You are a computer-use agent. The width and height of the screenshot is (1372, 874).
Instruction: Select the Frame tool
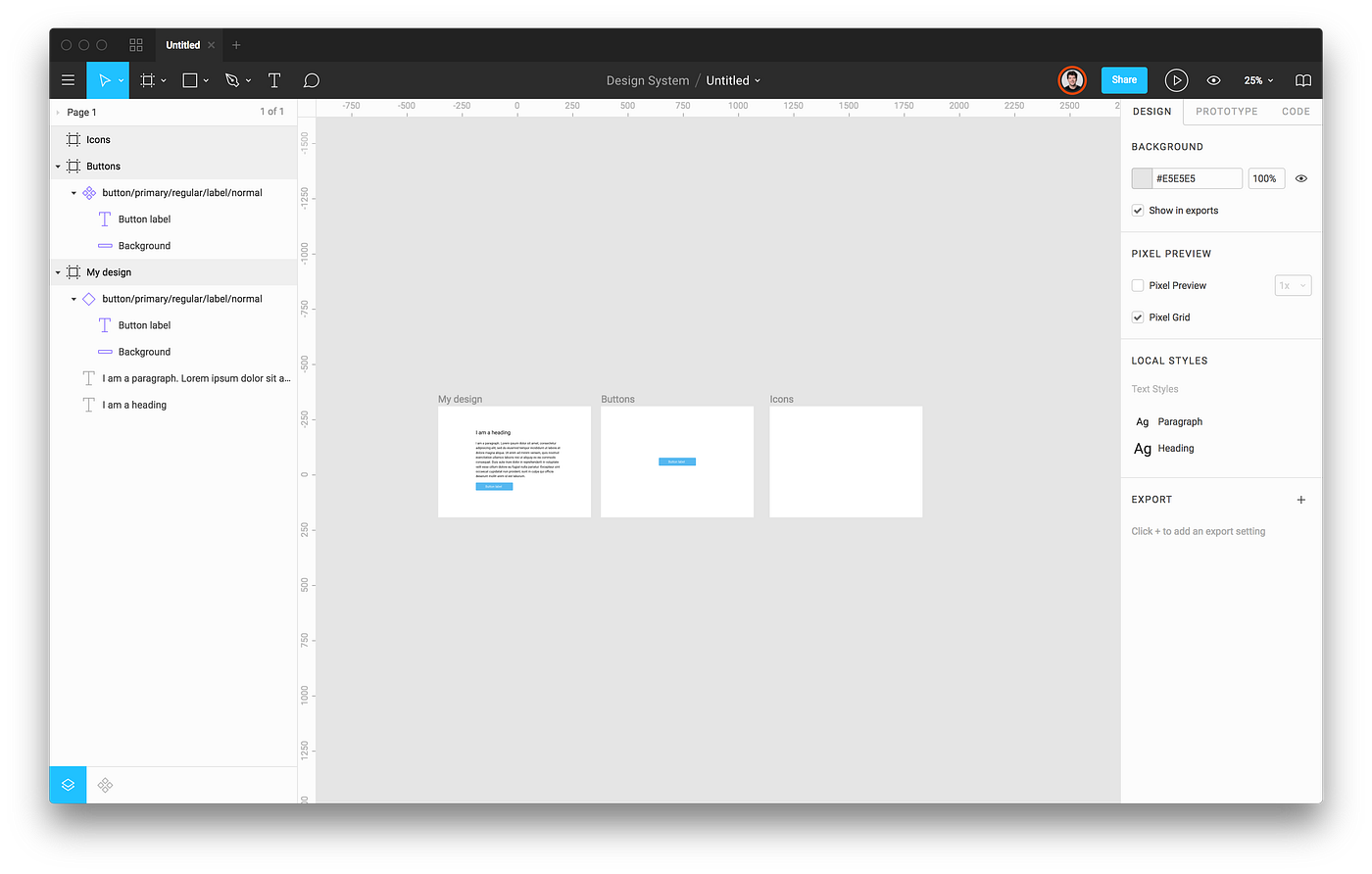tap(147, 80)
